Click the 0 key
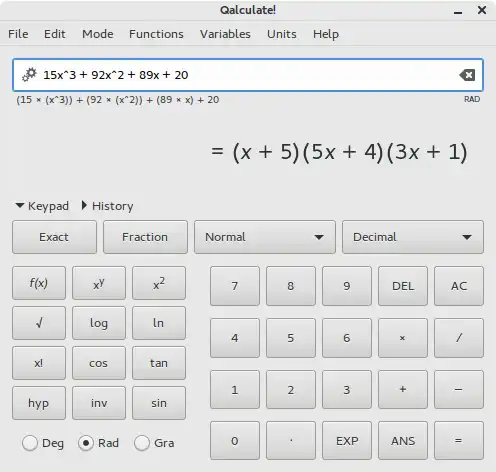Image resolution: width=496 pixels, height=472 pixels. pyautogui.click(x=235, y=441)
